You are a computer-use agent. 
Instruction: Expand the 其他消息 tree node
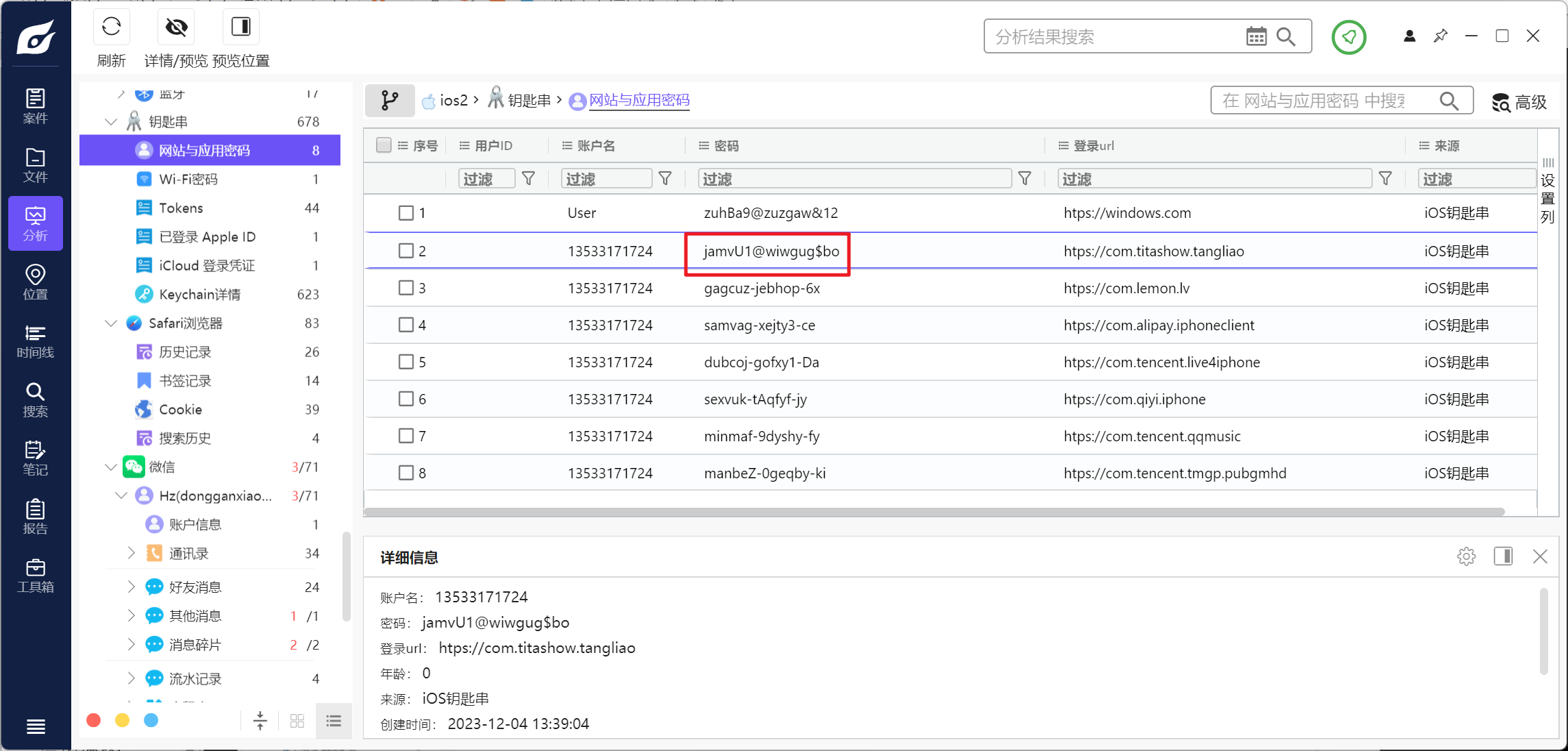click(131, 615)
